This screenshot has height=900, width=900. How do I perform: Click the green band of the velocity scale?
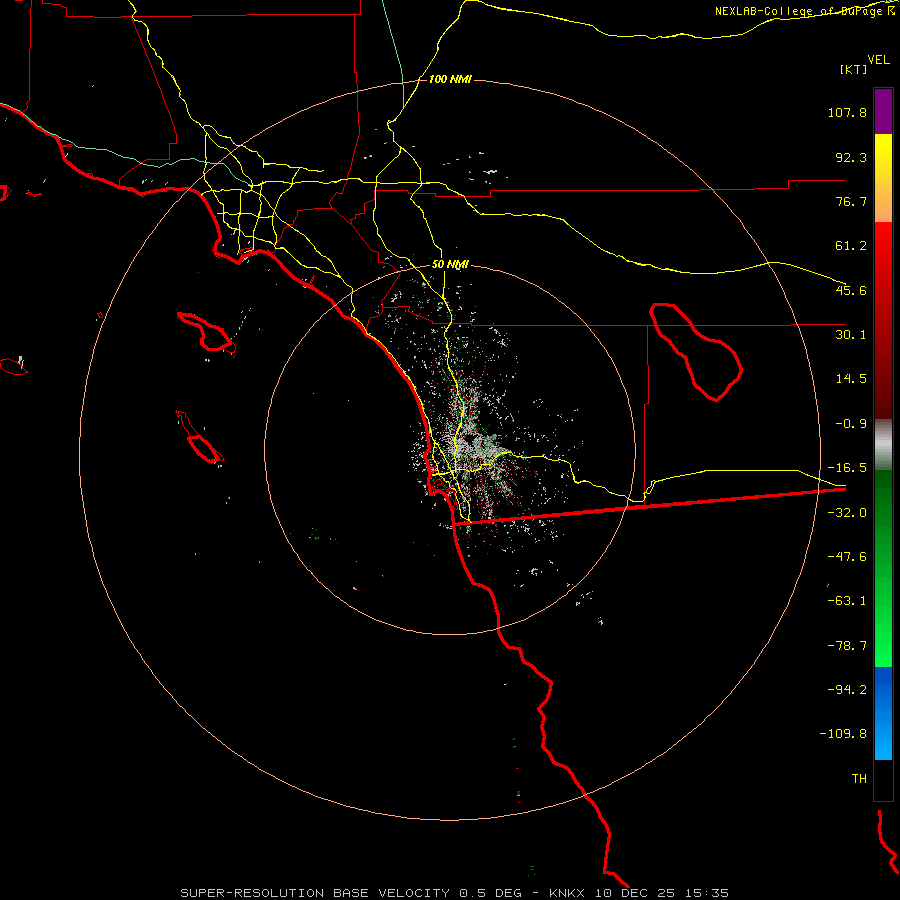[883, 568]
